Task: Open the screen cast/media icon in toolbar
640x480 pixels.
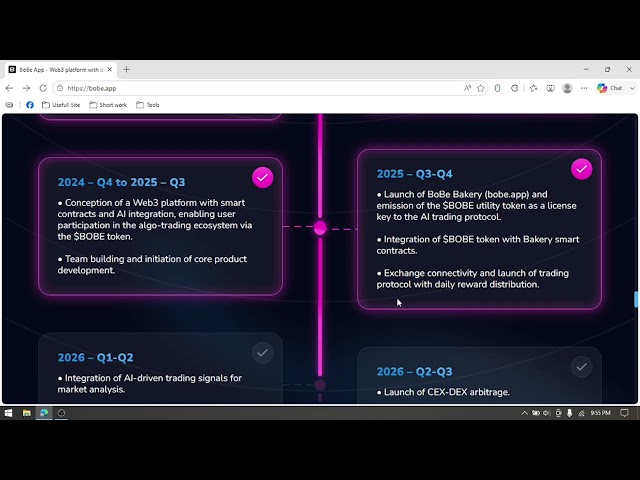Action: [x=550, y=88]
